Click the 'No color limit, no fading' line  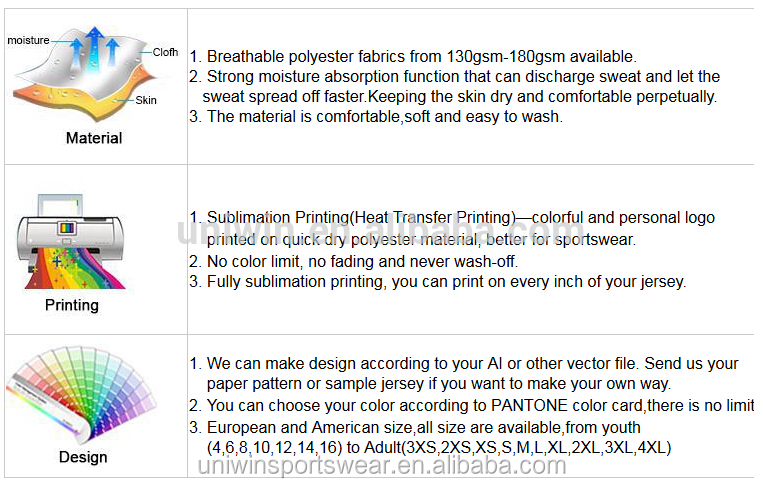tap(353, 262)
